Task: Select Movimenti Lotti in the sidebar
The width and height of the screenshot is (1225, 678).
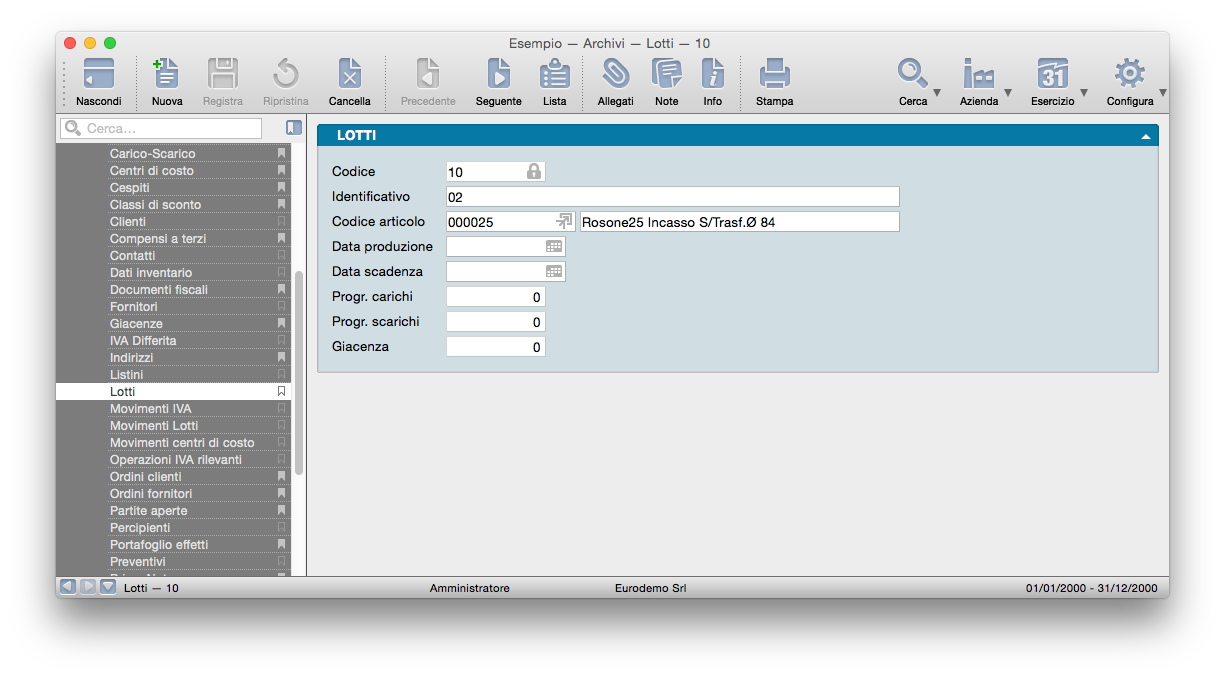Action: tap(154, 426)
